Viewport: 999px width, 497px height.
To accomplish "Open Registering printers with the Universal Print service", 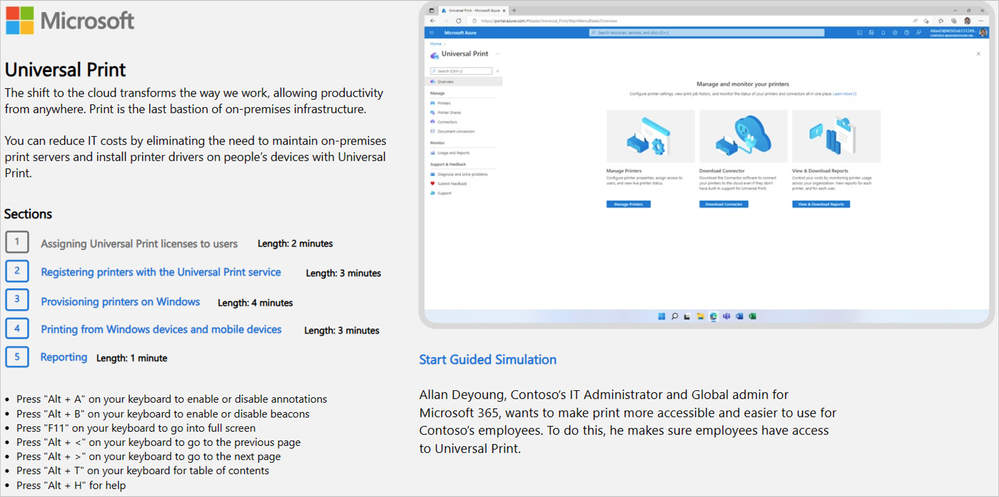I will (x=161, y=272).
